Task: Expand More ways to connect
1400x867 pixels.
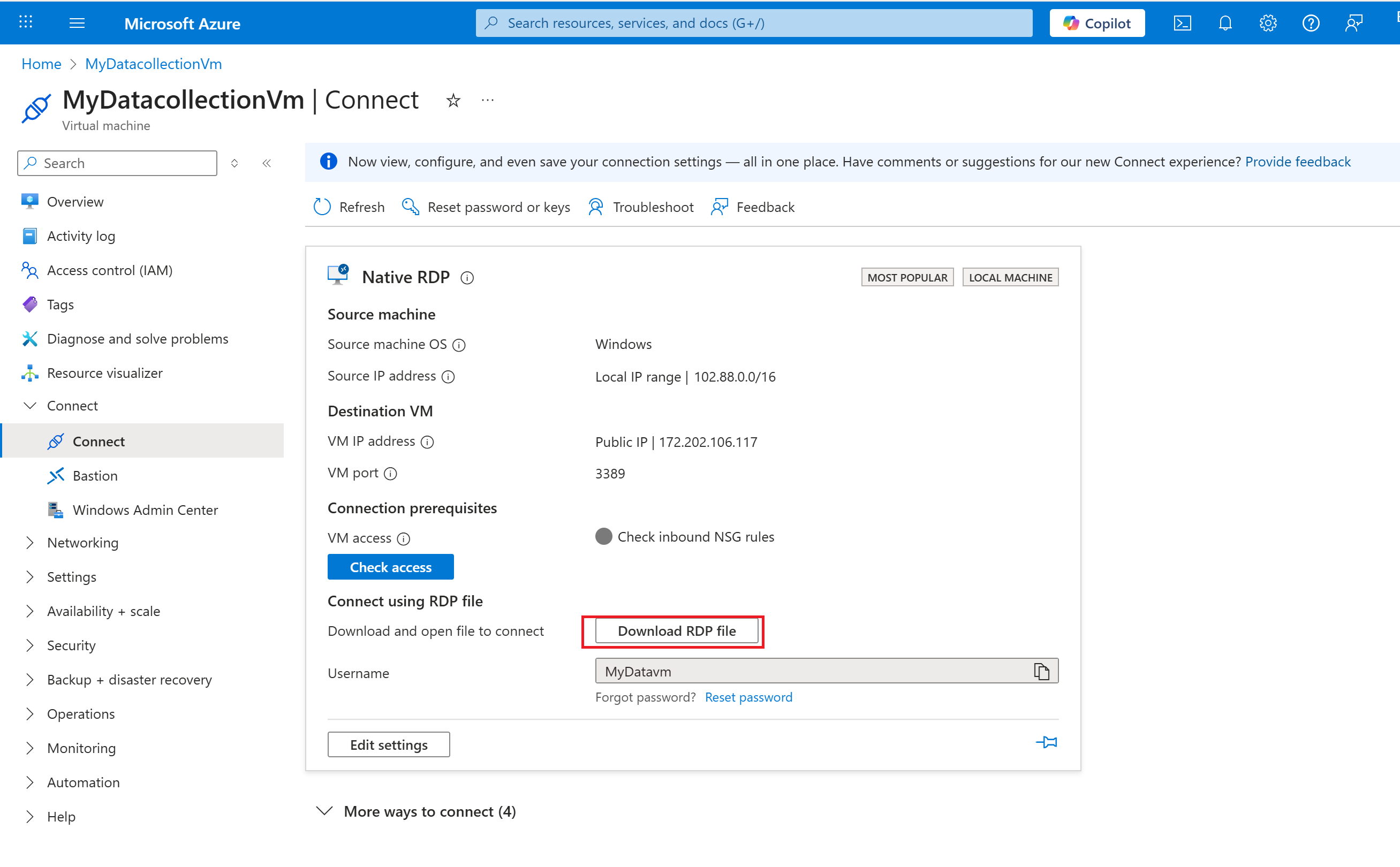Action: tap(417, 811)
